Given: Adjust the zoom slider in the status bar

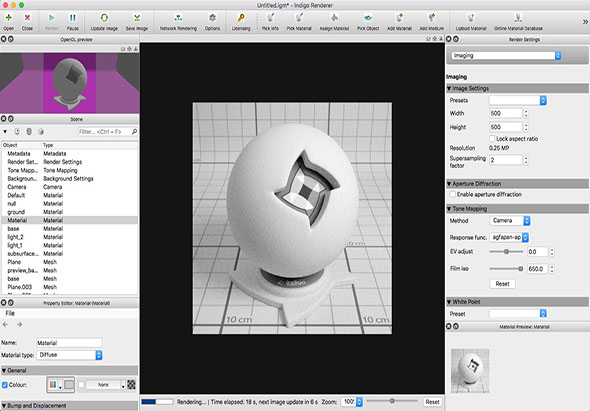Looking at the screenshot, I should [x=392, y=401].
